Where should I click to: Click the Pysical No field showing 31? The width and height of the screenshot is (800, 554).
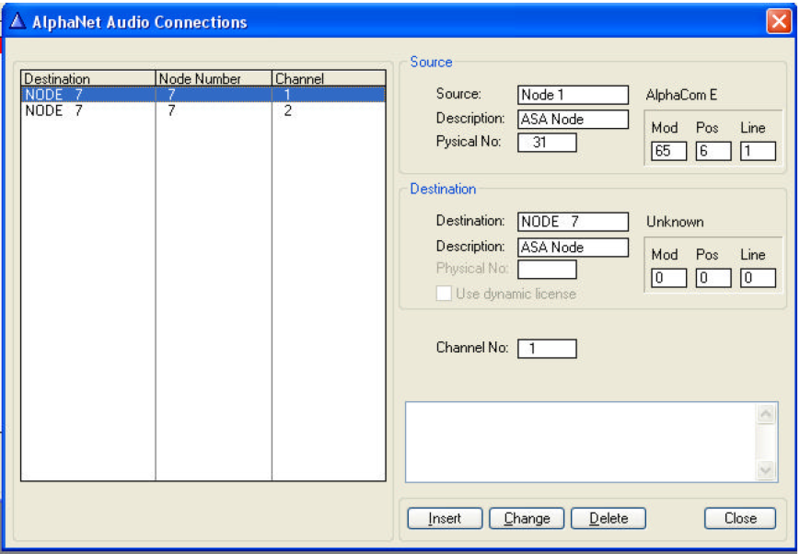tap(547, 142)
